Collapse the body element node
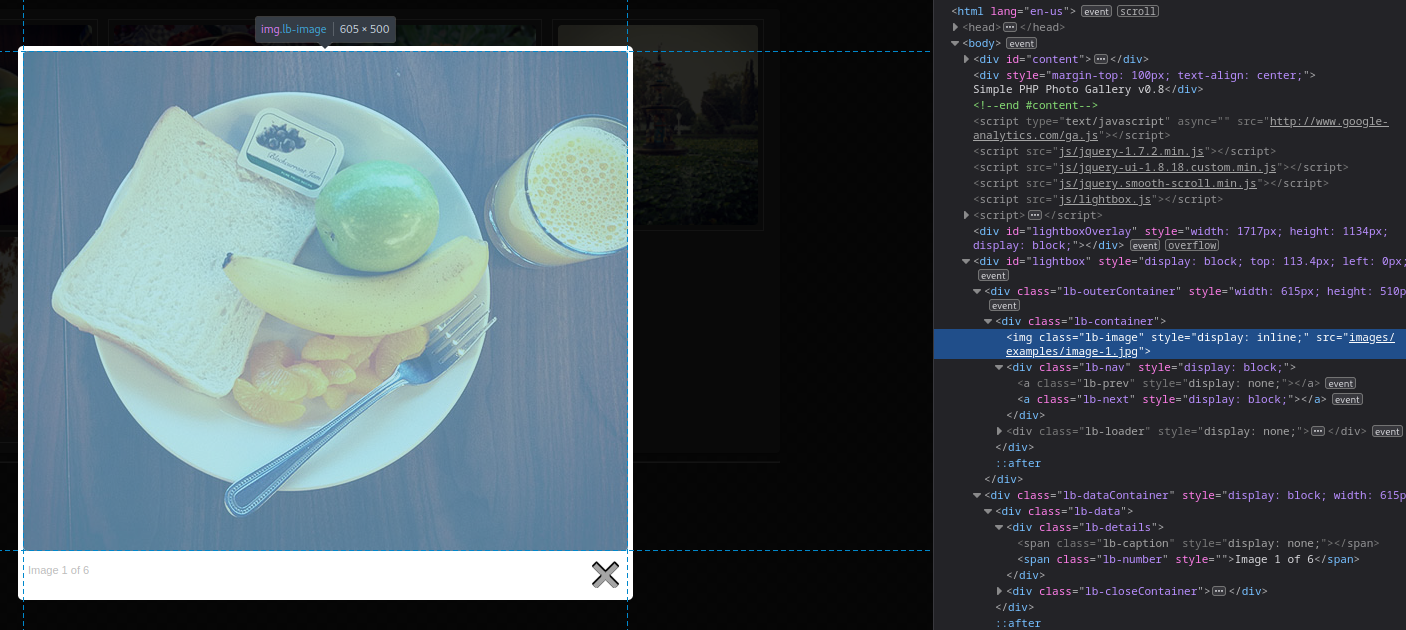Viewport: 1406px width, 630px height. coord(956,43)
